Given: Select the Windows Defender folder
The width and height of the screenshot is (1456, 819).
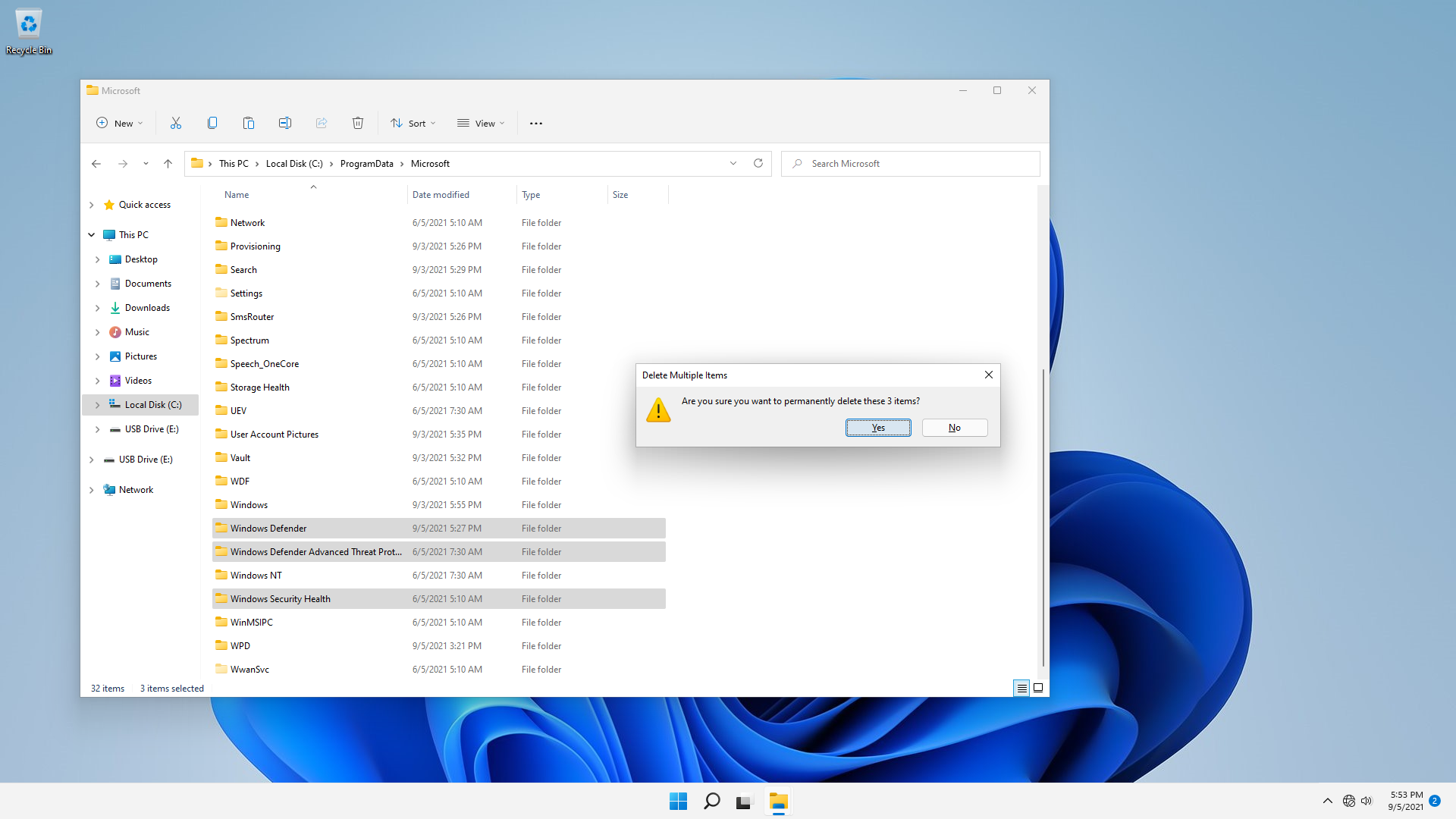Looking at the screenshot, I should tap(267, 527).
